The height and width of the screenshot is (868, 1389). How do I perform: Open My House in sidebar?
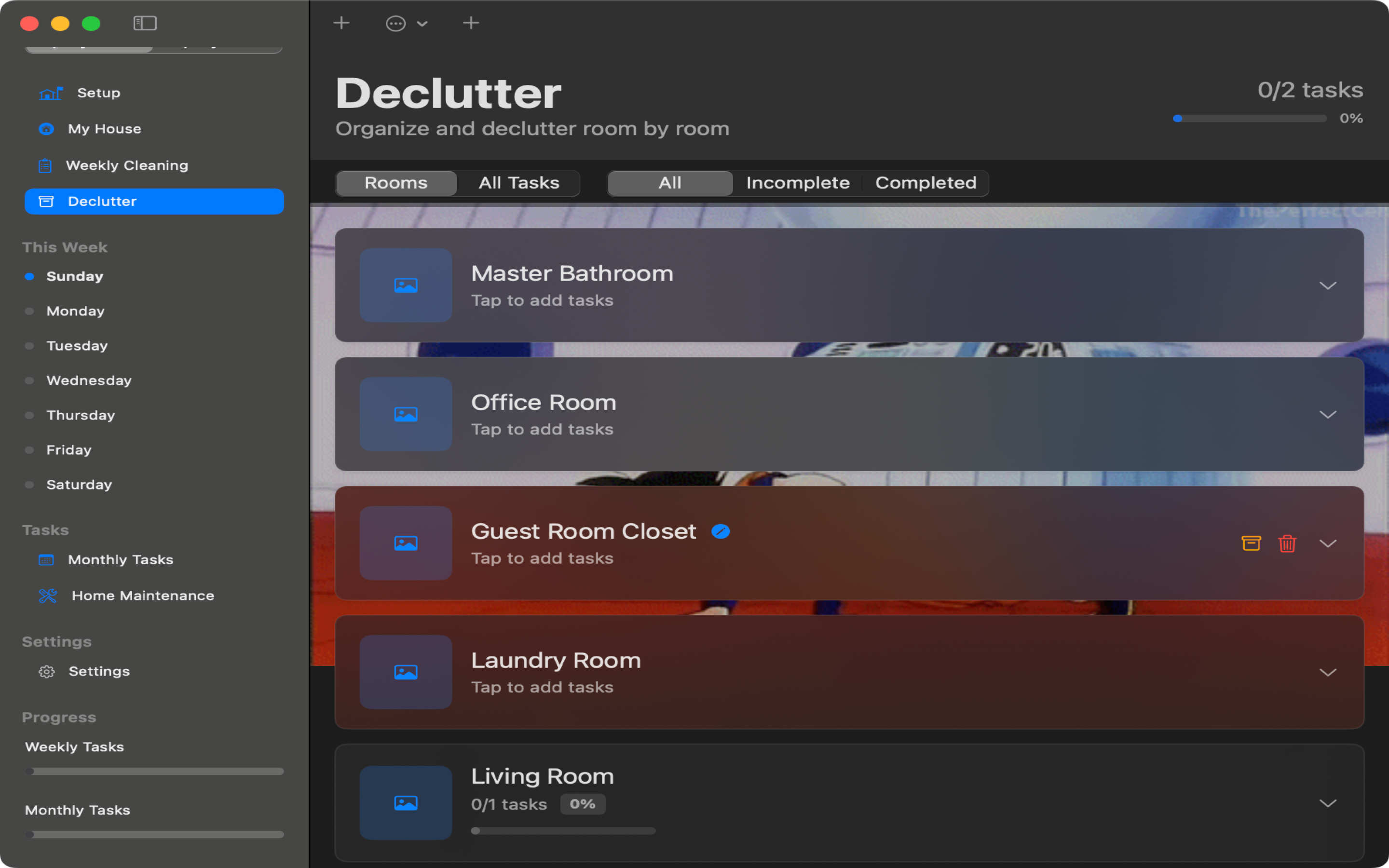point(154,129)
